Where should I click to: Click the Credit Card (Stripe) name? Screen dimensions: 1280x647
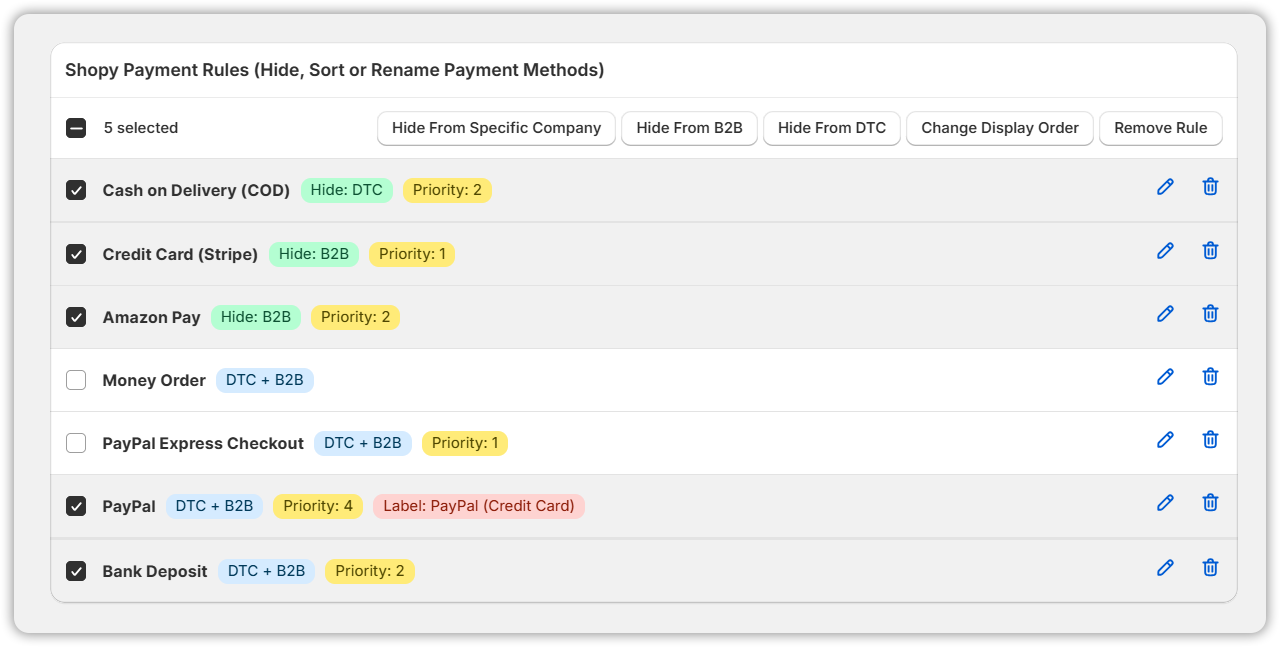pos(180,254)
